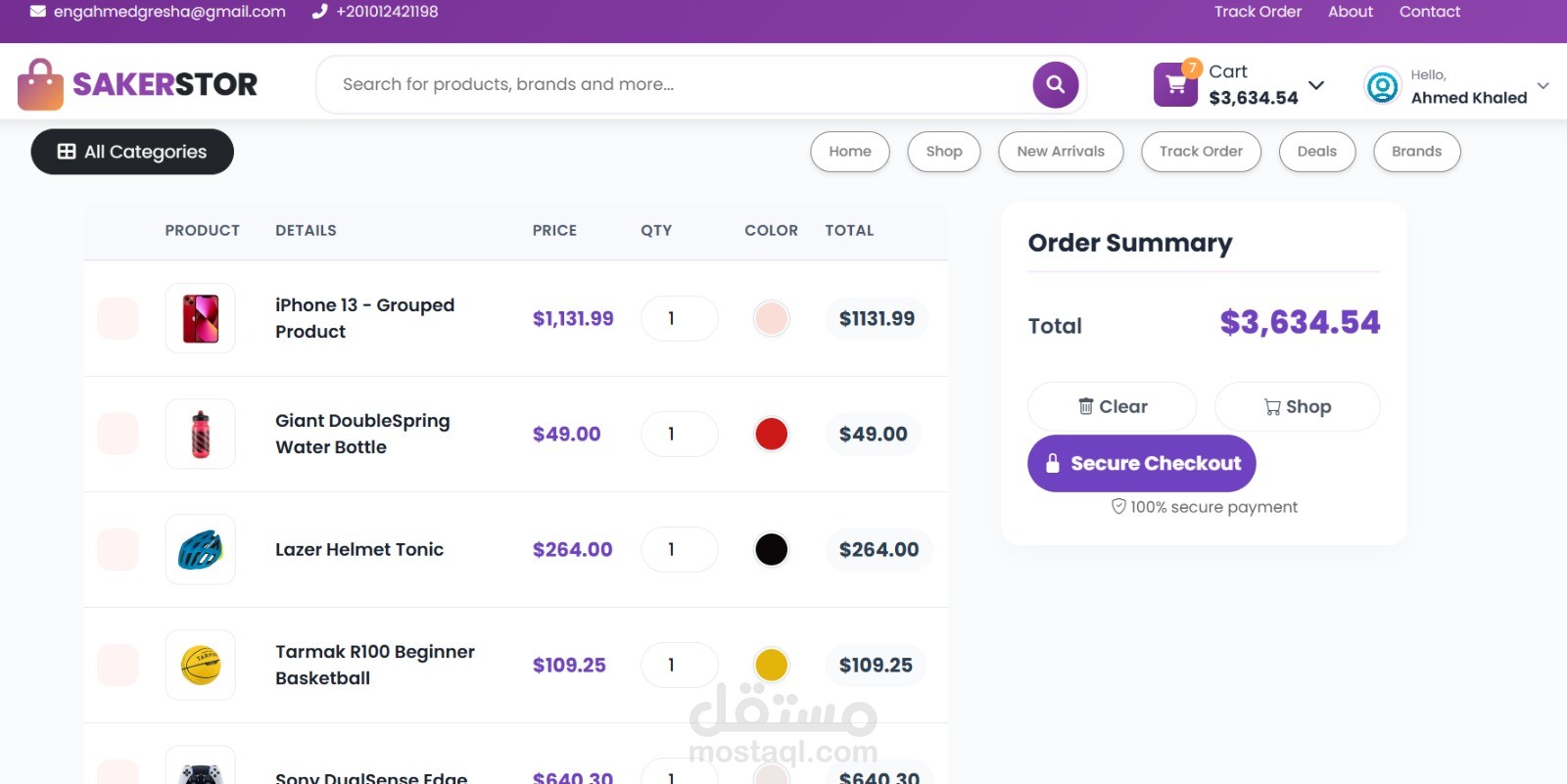
Task: Click the iPhone 13 - Grouped Product name
Action: coord(364,318)
